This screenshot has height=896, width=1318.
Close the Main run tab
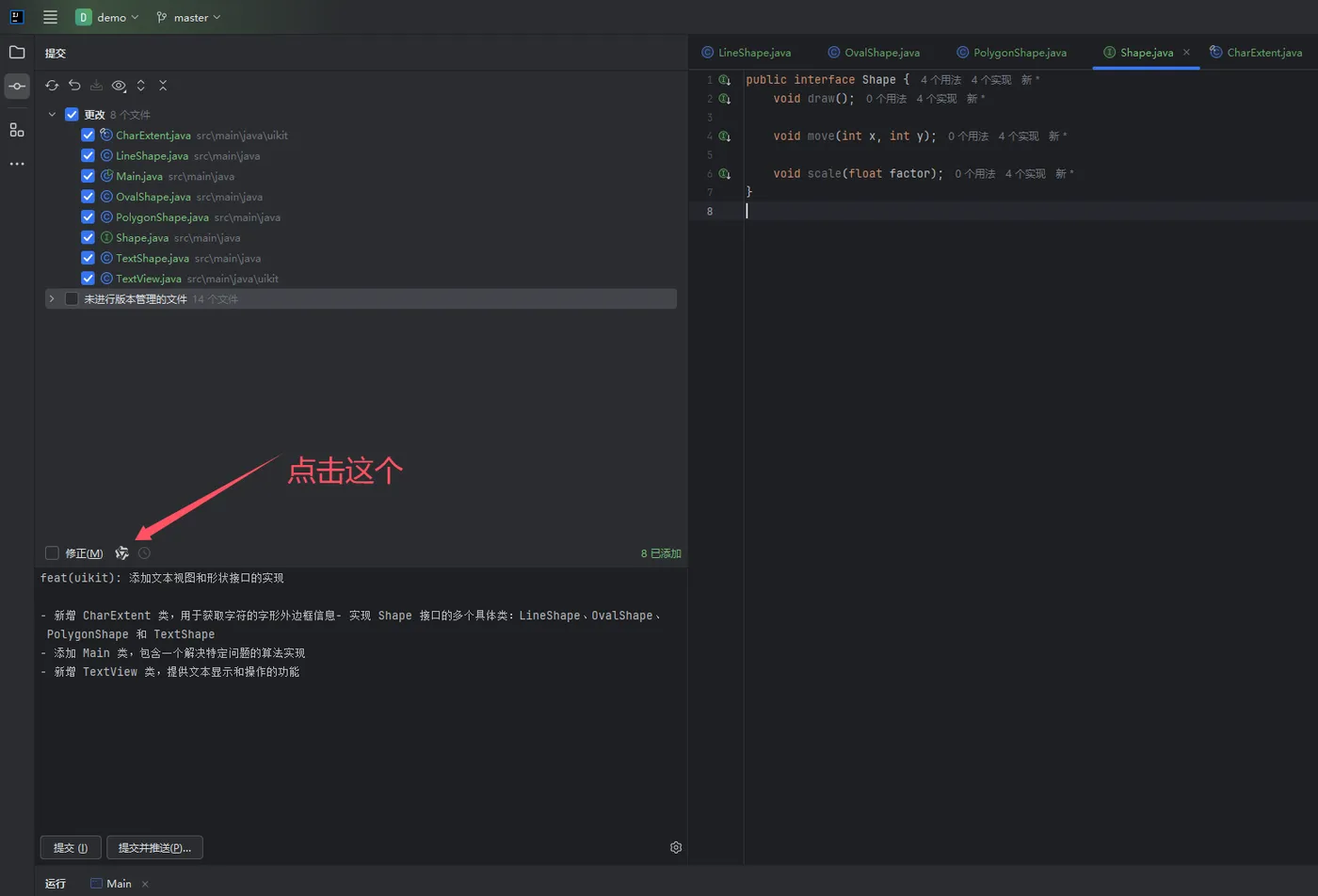(x=145, y=884)
